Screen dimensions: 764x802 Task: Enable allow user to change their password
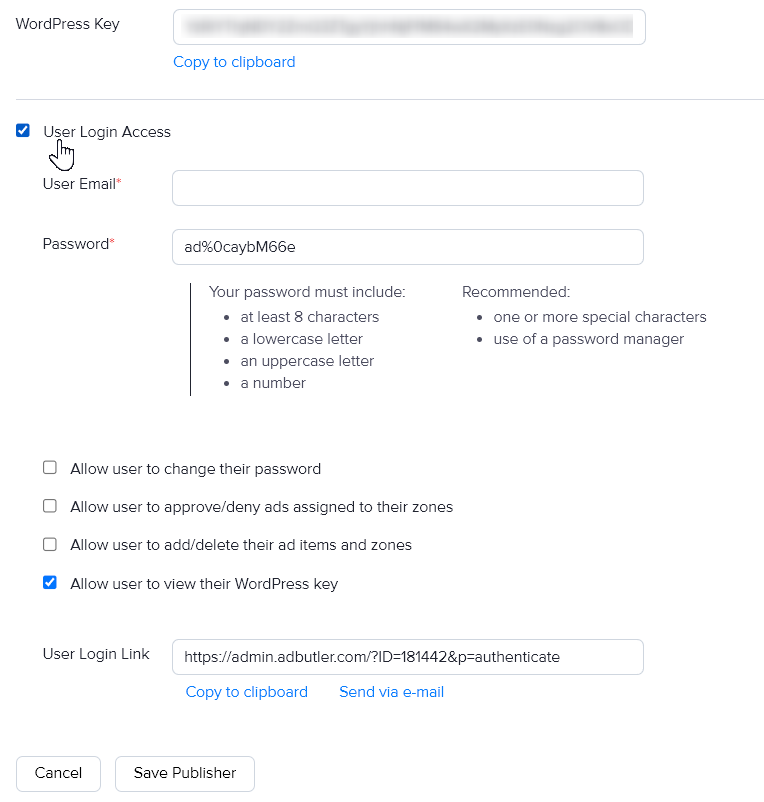click(x=49, y=467)
